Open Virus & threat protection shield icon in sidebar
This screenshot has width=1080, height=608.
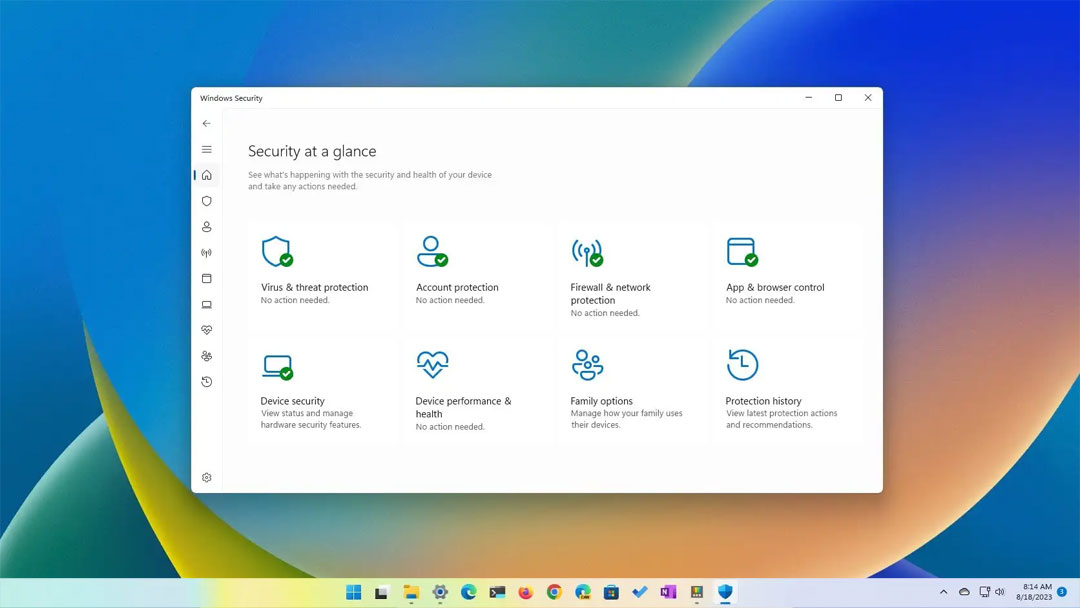point(207,201)
